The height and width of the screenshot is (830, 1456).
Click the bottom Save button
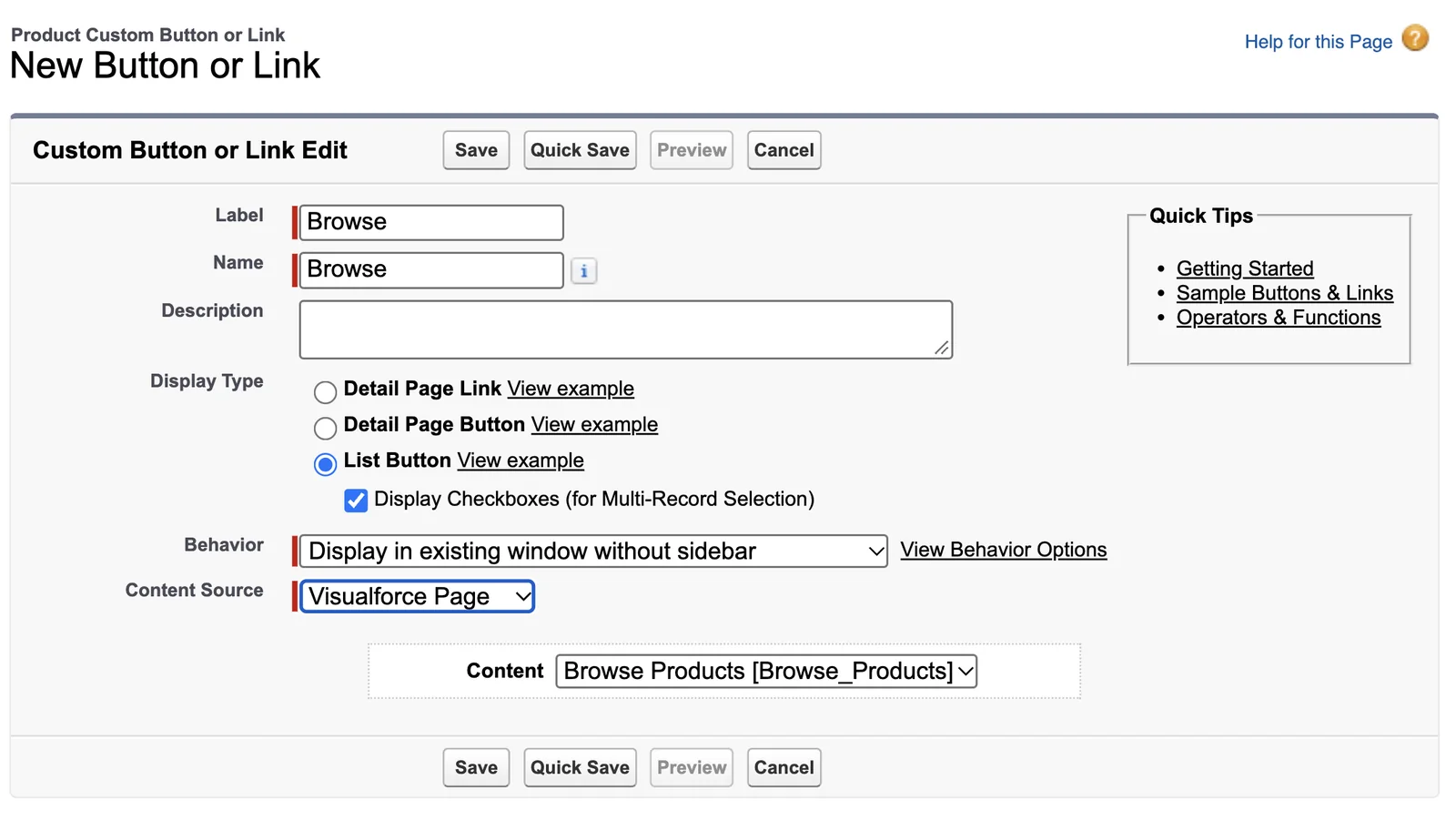point(476,767)
